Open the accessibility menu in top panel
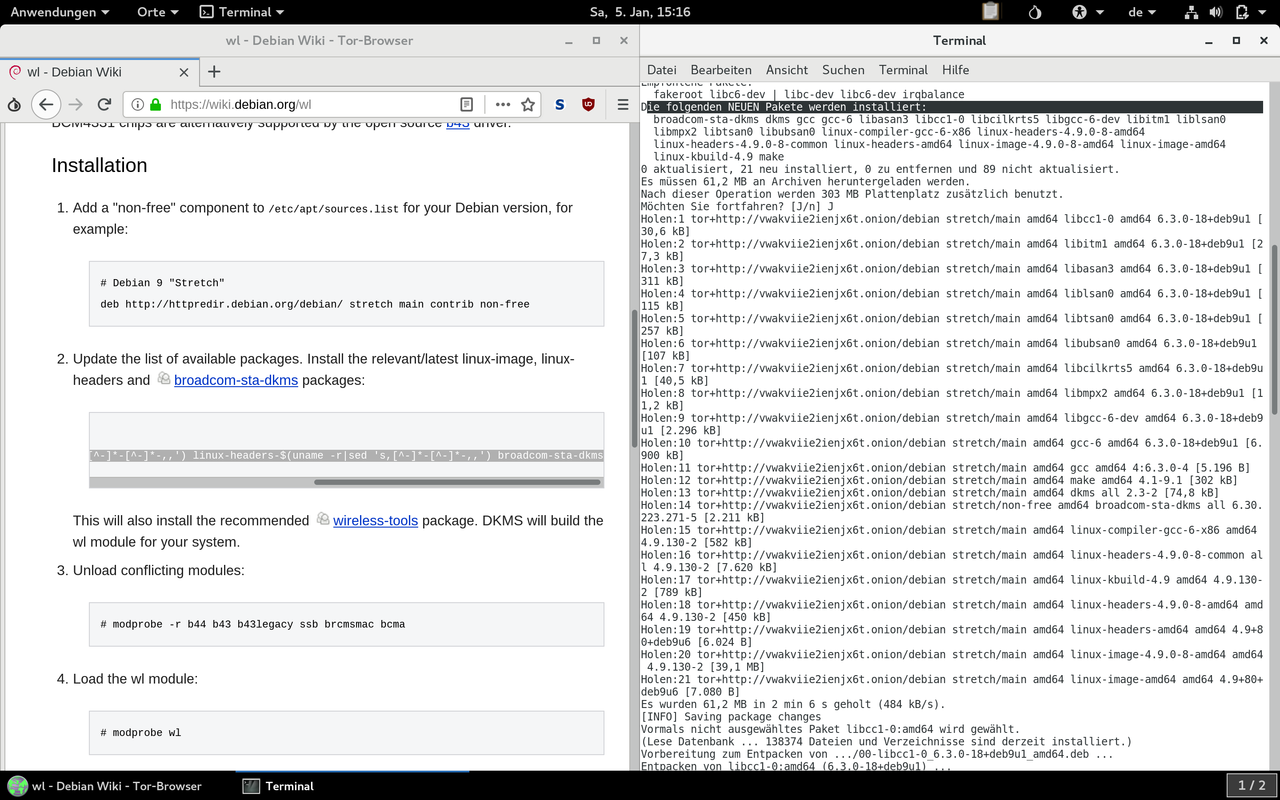Screen dimensions: 1280x800 click(1088, 12)
